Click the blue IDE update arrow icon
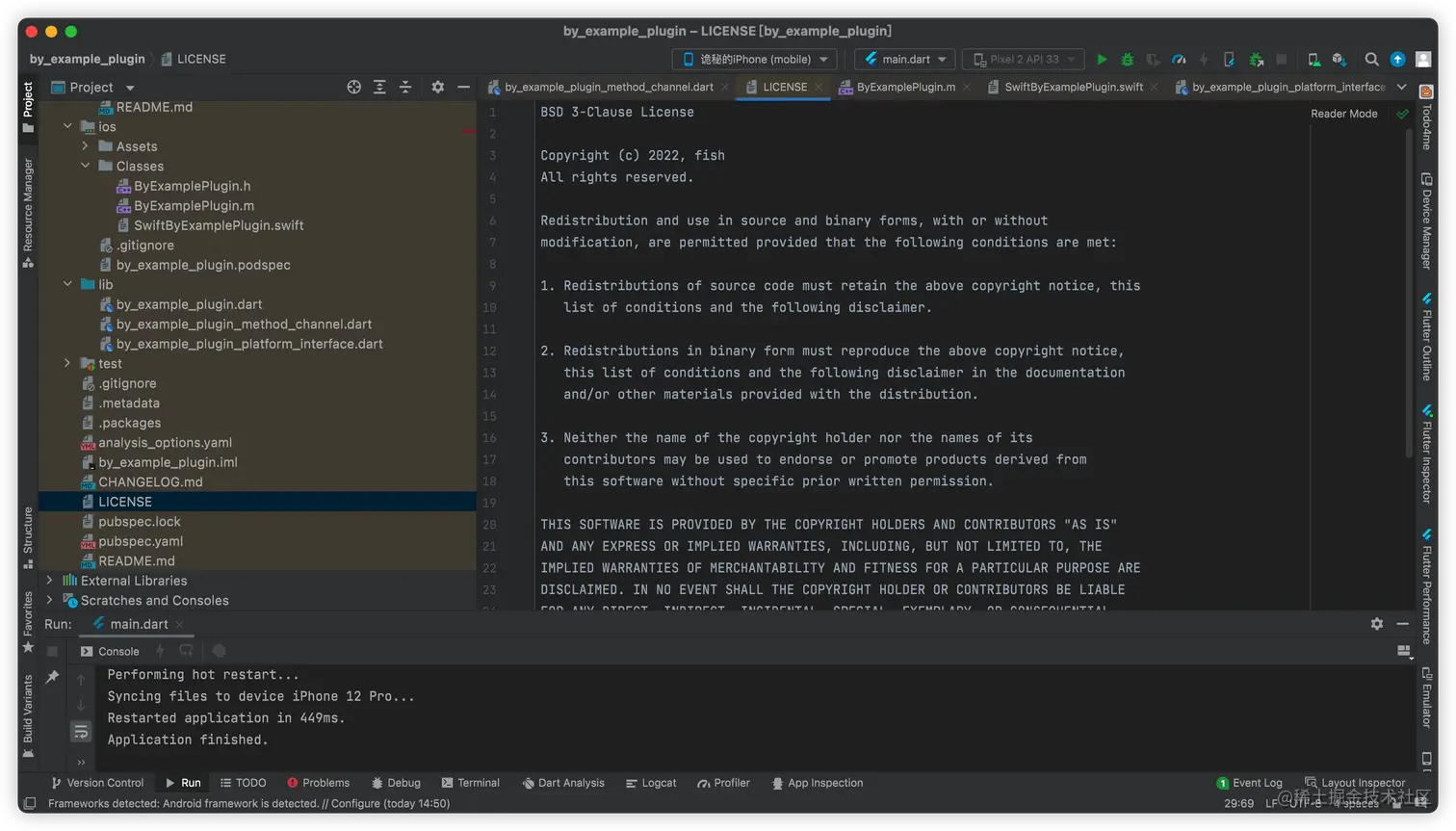1456x831 pixels. point(1398,60)
